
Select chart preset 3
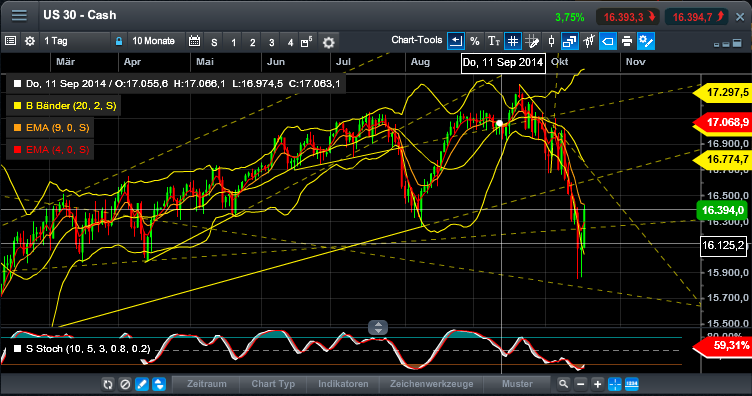point(271,42)
